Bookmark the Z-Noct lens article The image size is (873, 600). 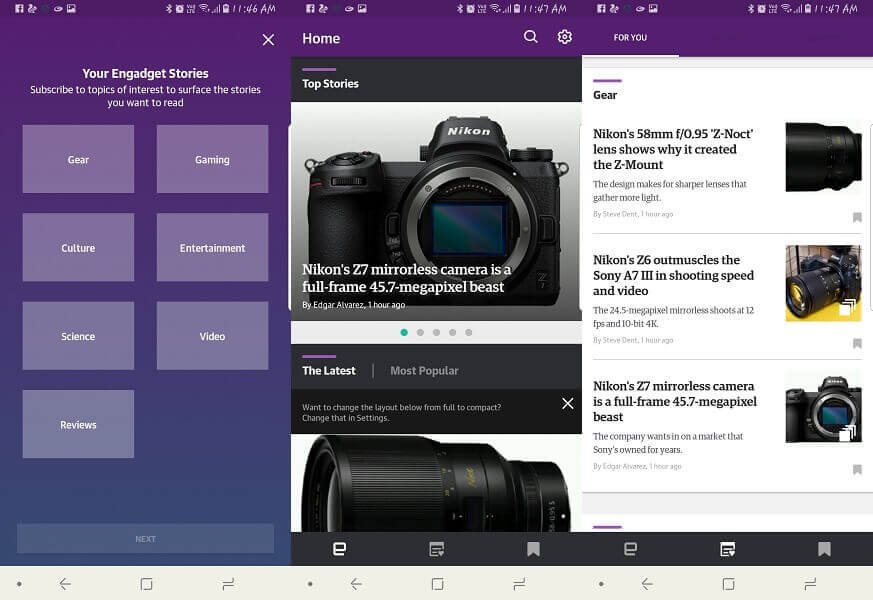(x=857, y=217)
